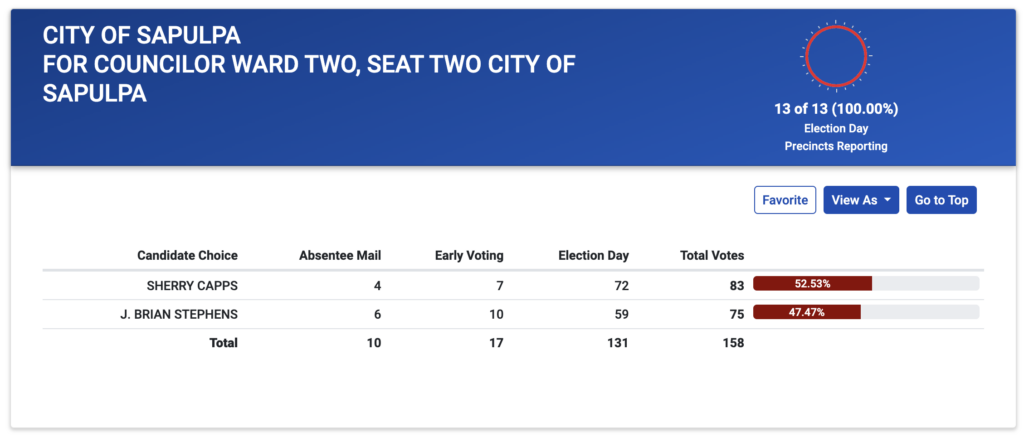Screen dimensions: 1024x437
Task: Click the grand total of 158 votes
Action: 732,343
